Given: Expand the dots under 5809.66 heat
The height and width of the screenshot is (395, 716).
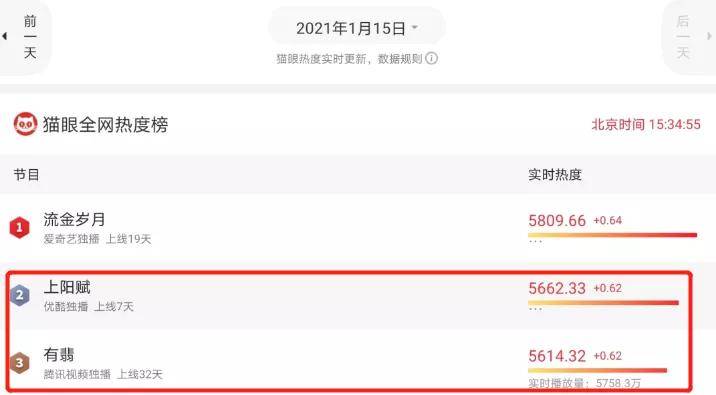Looking at the screenshot, I should pyautogui.click(x=535, y=241).
